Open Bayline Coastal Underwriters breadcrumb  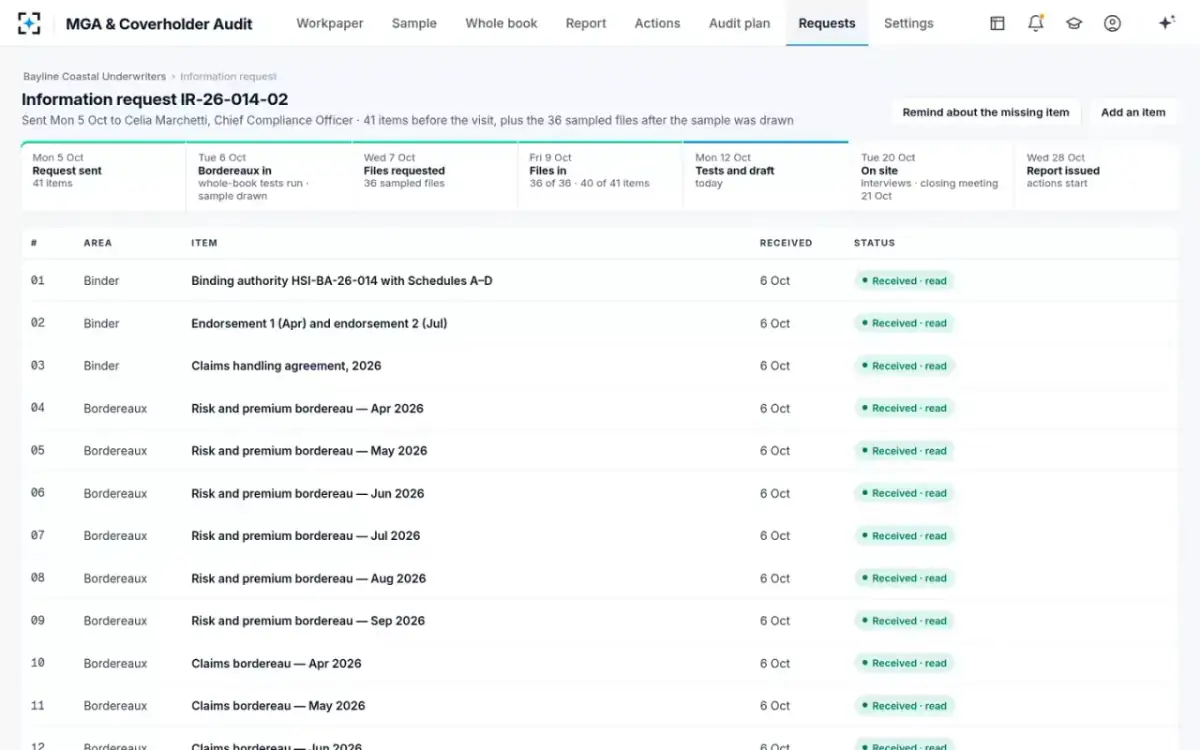95,76
